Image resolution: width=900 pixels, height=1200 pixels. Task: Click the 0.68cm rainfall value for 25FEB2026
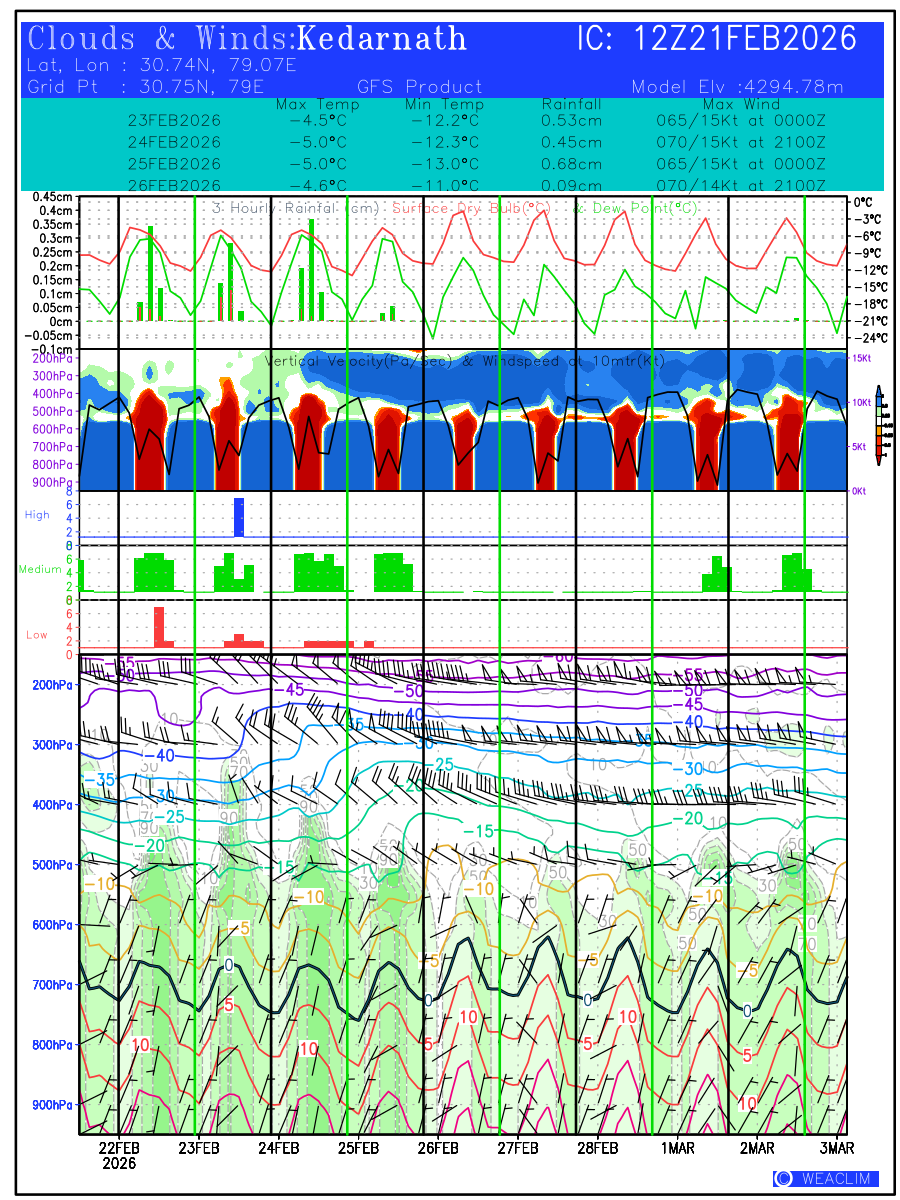571,164
